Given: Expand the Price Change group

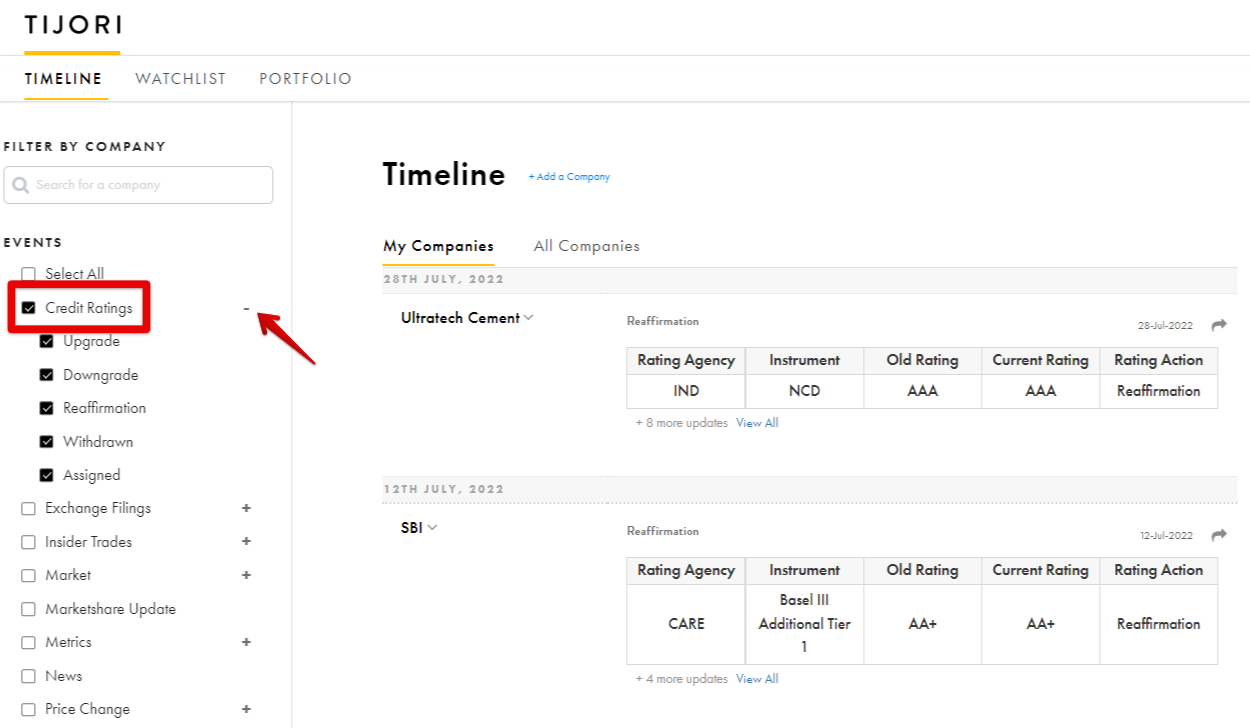Looking at the screenshot, I should [246, 709].
